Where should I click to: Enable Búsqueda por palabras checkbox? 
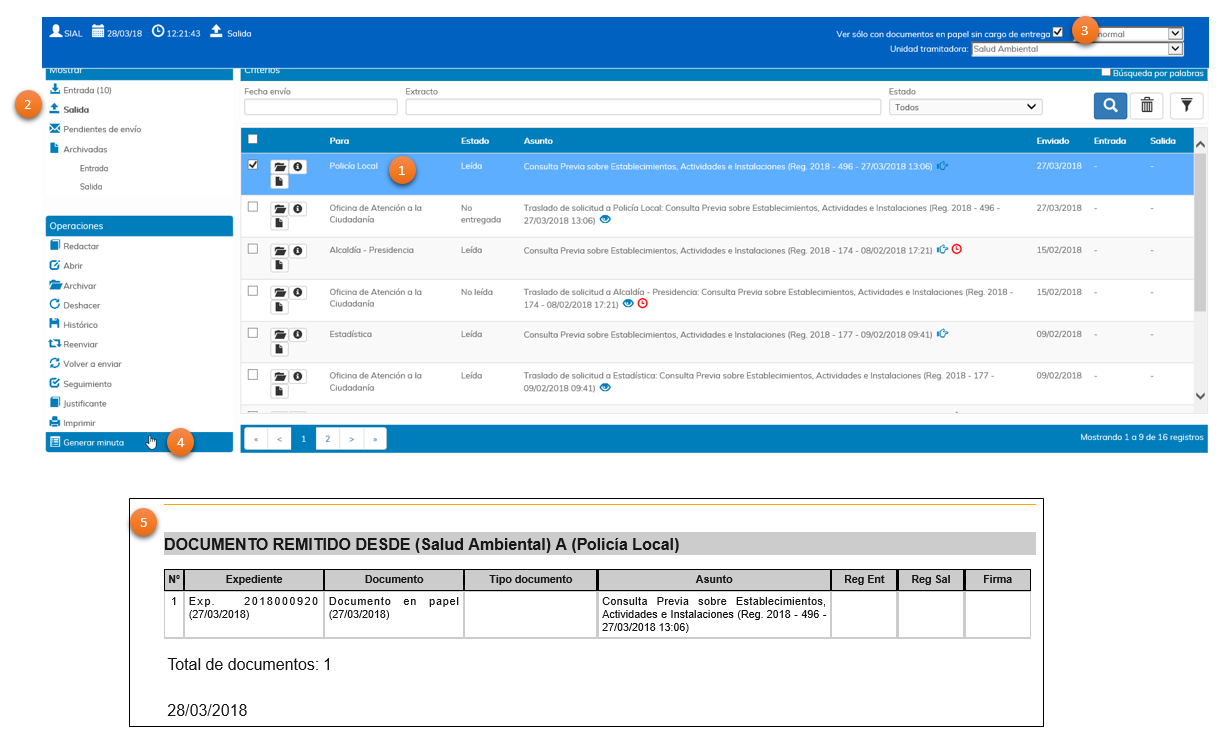[1105, 72]
